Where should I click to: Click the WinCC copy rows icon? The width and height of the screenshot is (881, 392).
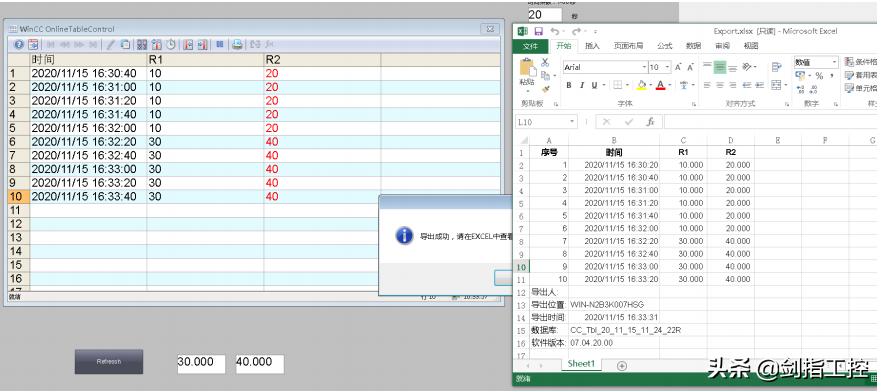(x=125, y=44)
